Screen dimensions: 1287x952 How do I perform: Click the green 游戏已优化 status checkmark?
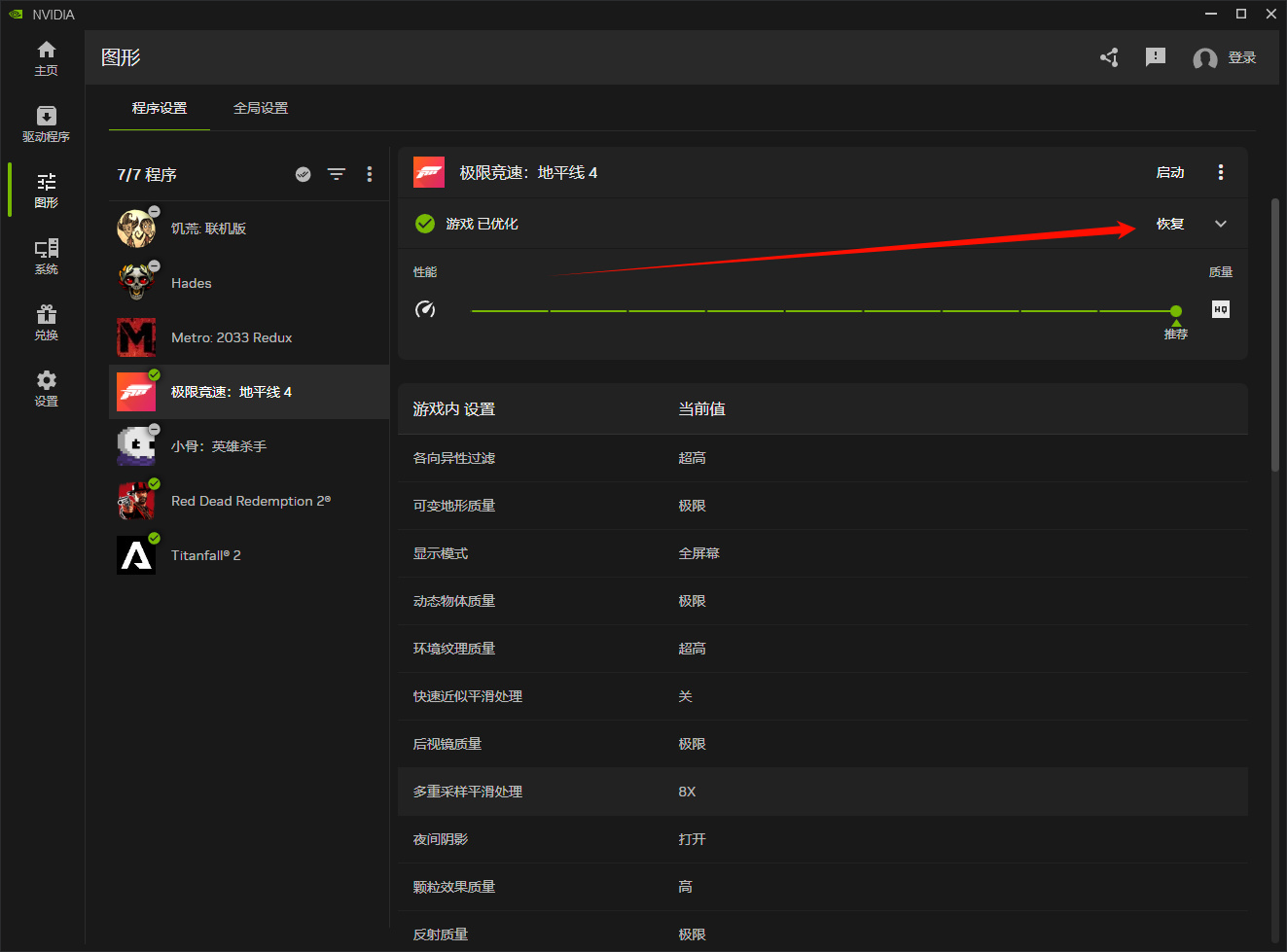425,224
